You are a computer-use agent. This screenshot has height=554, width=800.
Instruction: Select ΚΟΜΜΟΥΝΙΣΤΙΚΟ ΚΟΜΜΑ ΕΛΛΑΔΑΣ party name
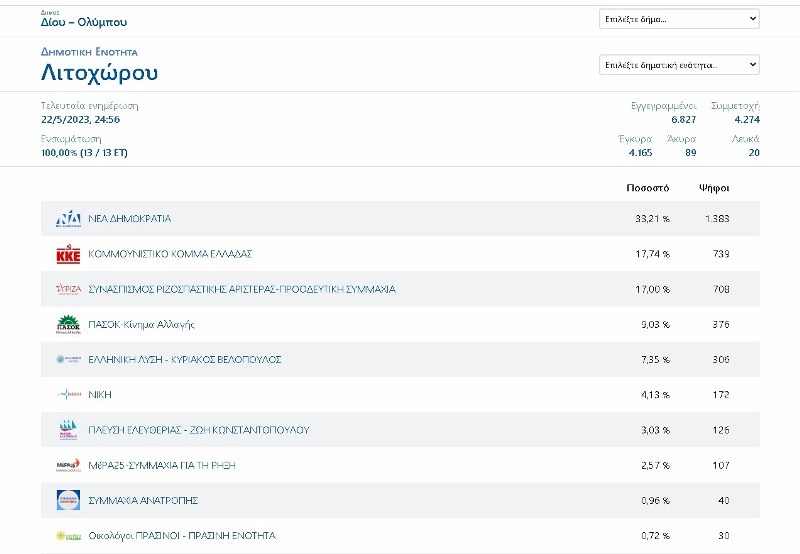click(170, 254)
